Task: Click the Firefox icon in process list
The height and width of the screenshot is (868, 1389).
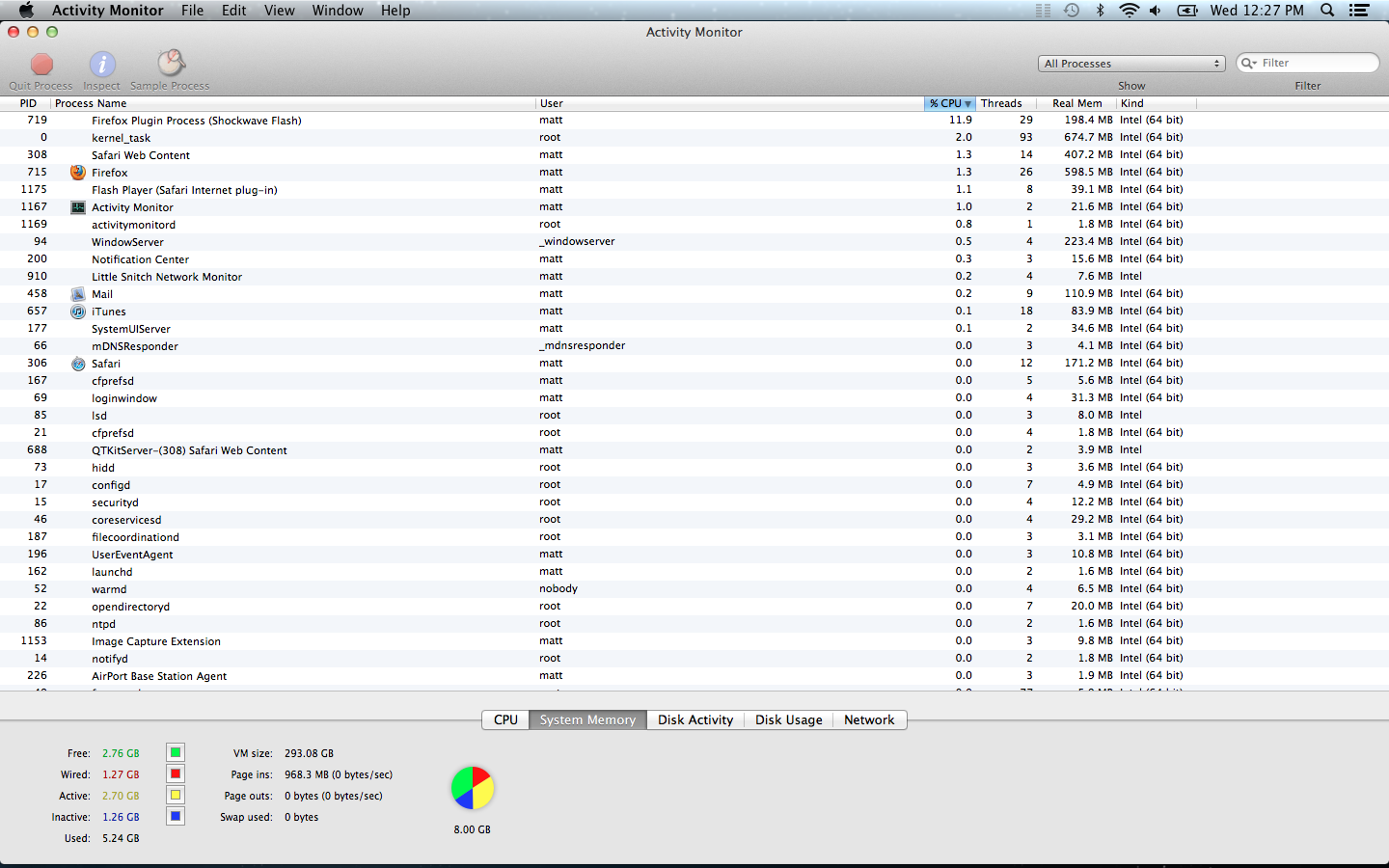Action: [x=78, y=173]
